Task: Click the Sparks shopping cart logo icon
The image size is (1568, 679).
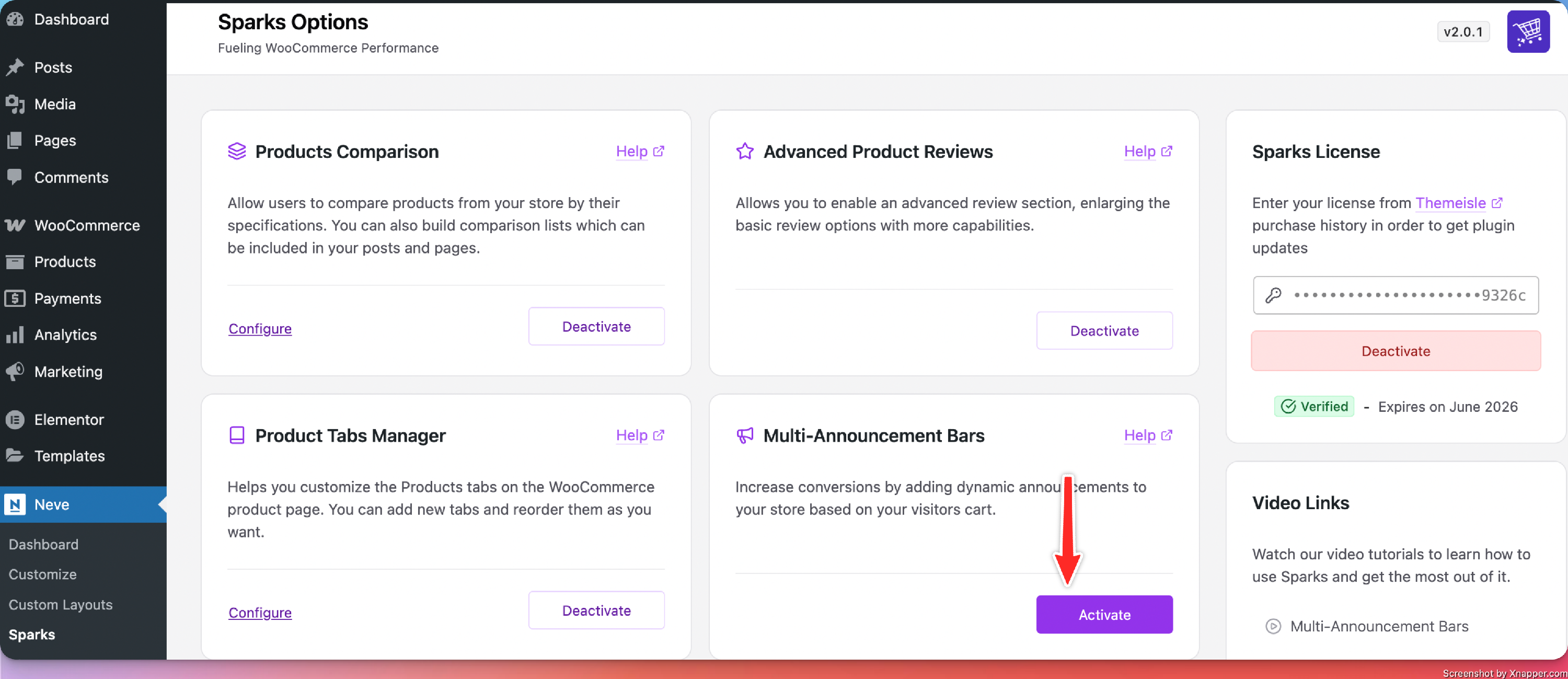Action: point(1528,32)
